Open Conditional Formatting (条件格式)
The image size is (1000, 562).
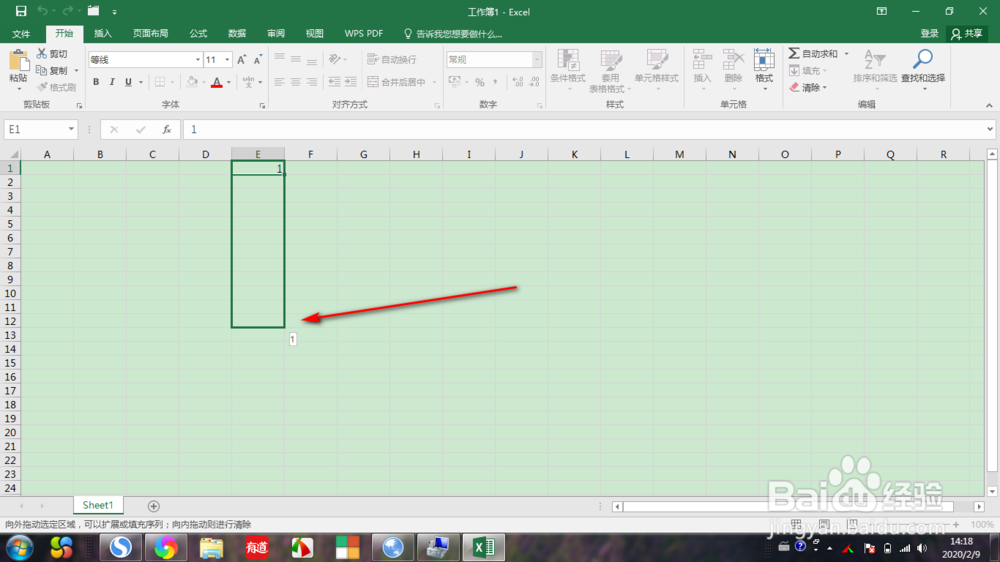[568, 69]
